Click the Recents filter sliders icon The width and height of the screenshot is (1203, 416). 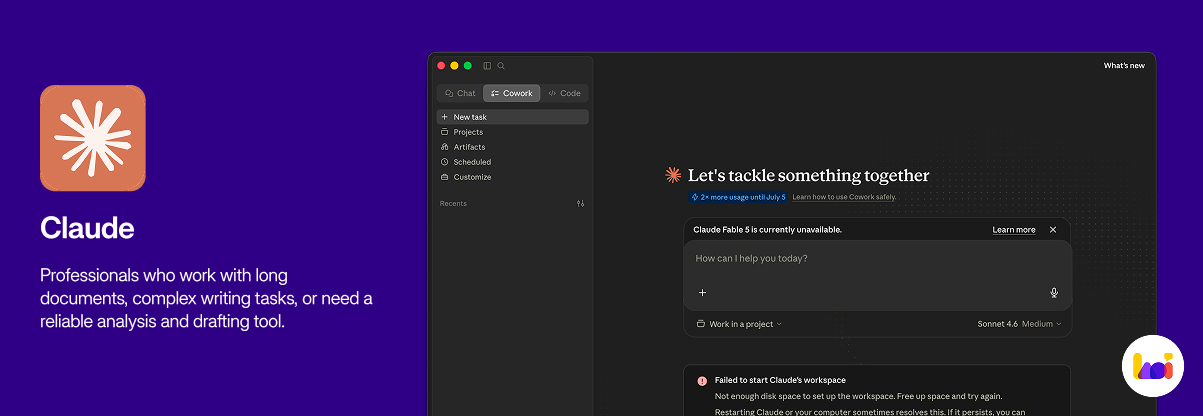point(581,203)
